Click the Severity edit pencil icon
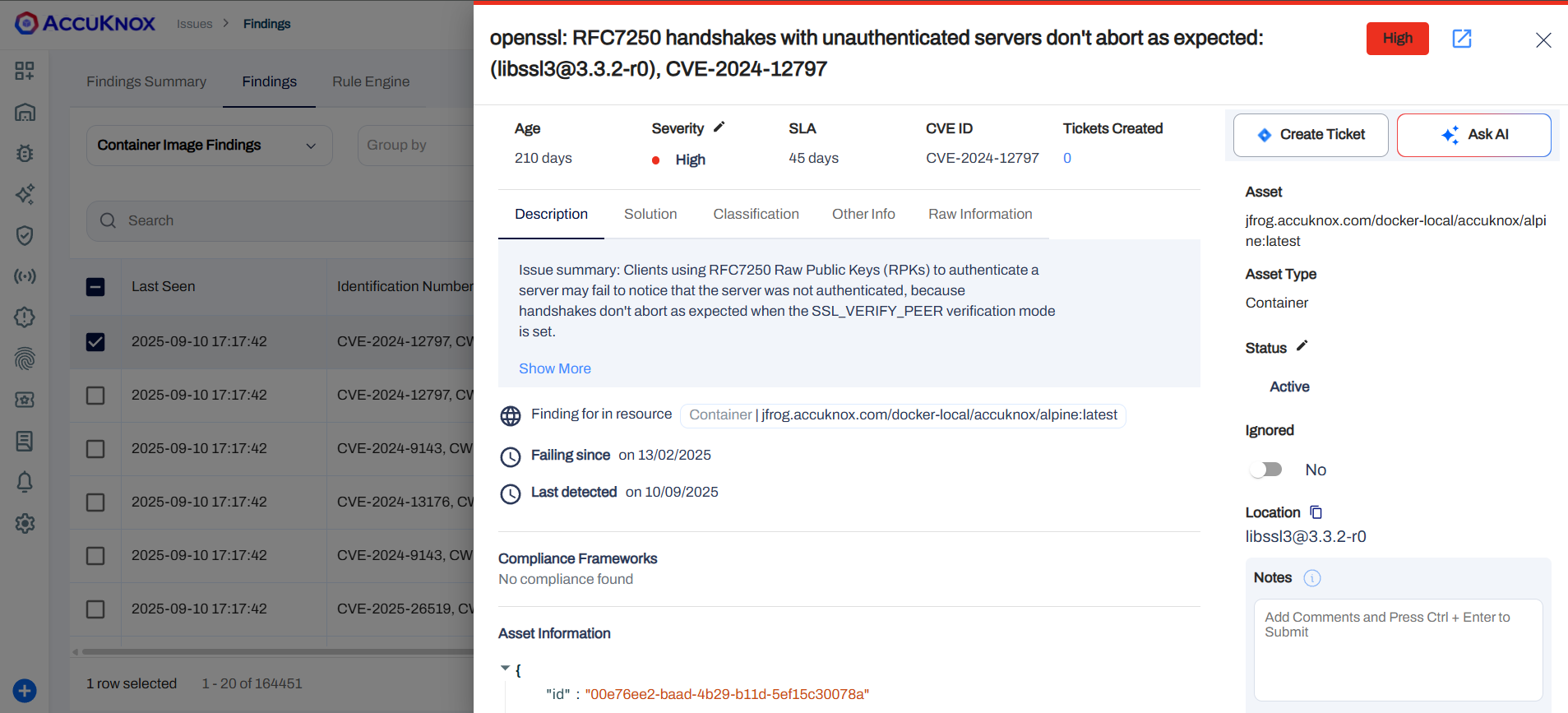This screenshot has height=713, width=1568. point(719,127)
